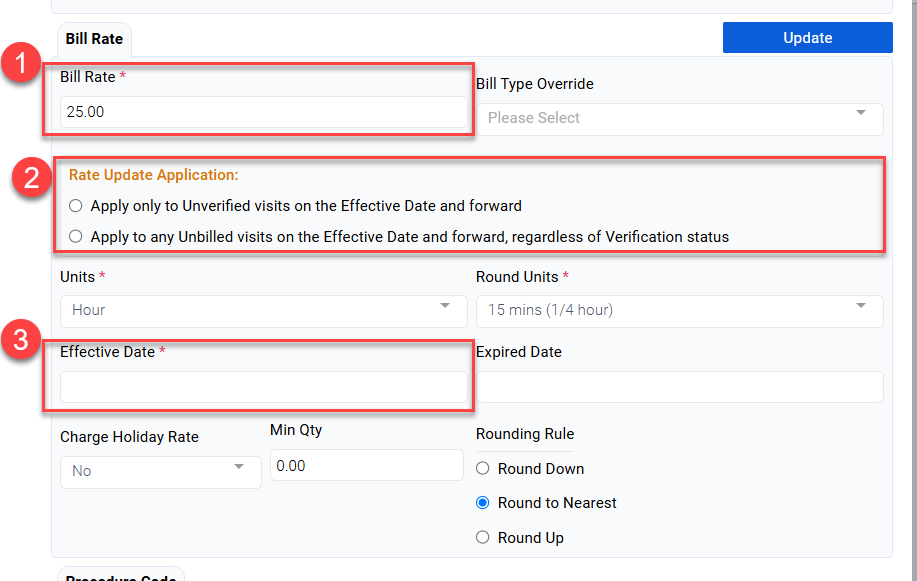Click the red step 3 marker

tap(21, 340)
